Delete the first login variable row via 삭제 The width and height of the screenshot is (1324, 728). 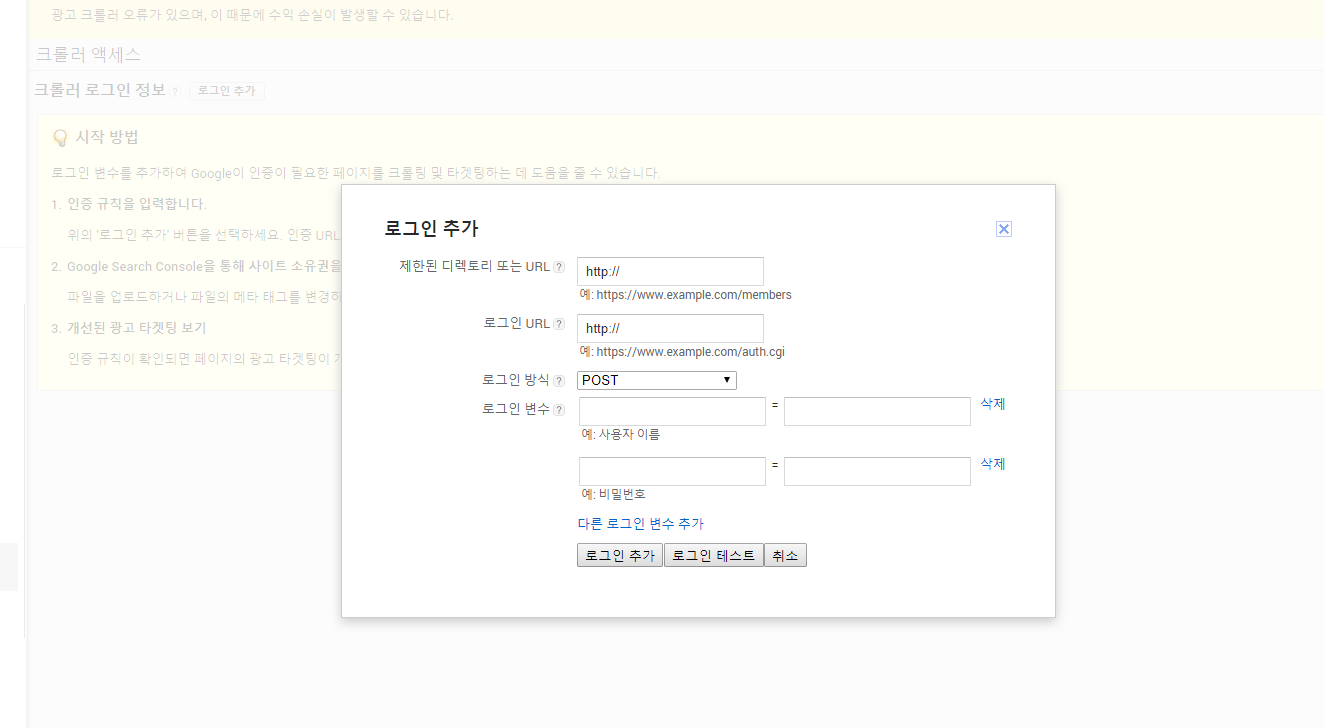(993, 404)
